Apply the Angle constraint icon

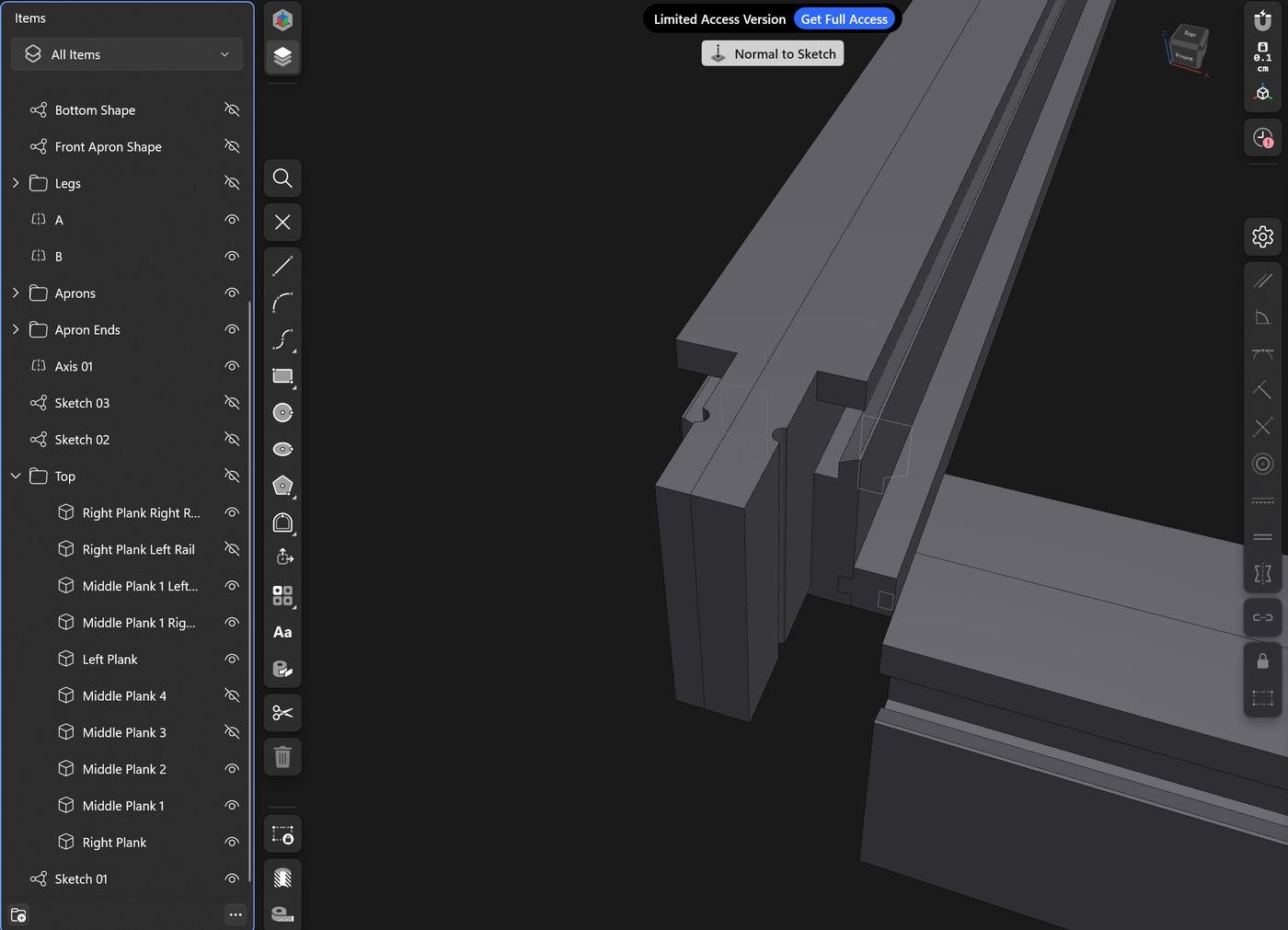(x=1263, y=317)
